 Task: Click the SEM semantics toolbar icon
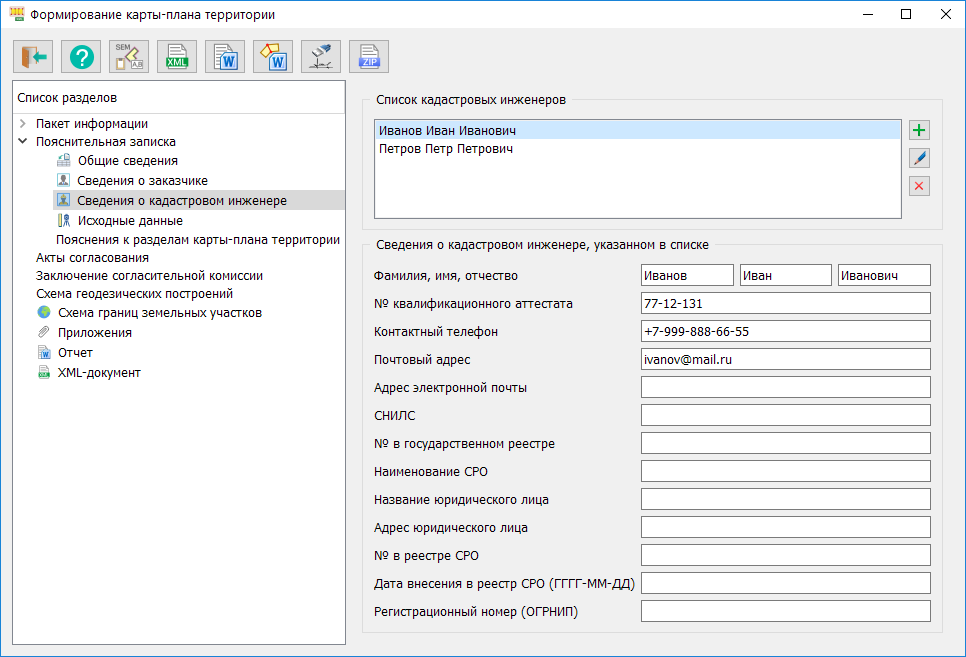[x=129, y=57]
